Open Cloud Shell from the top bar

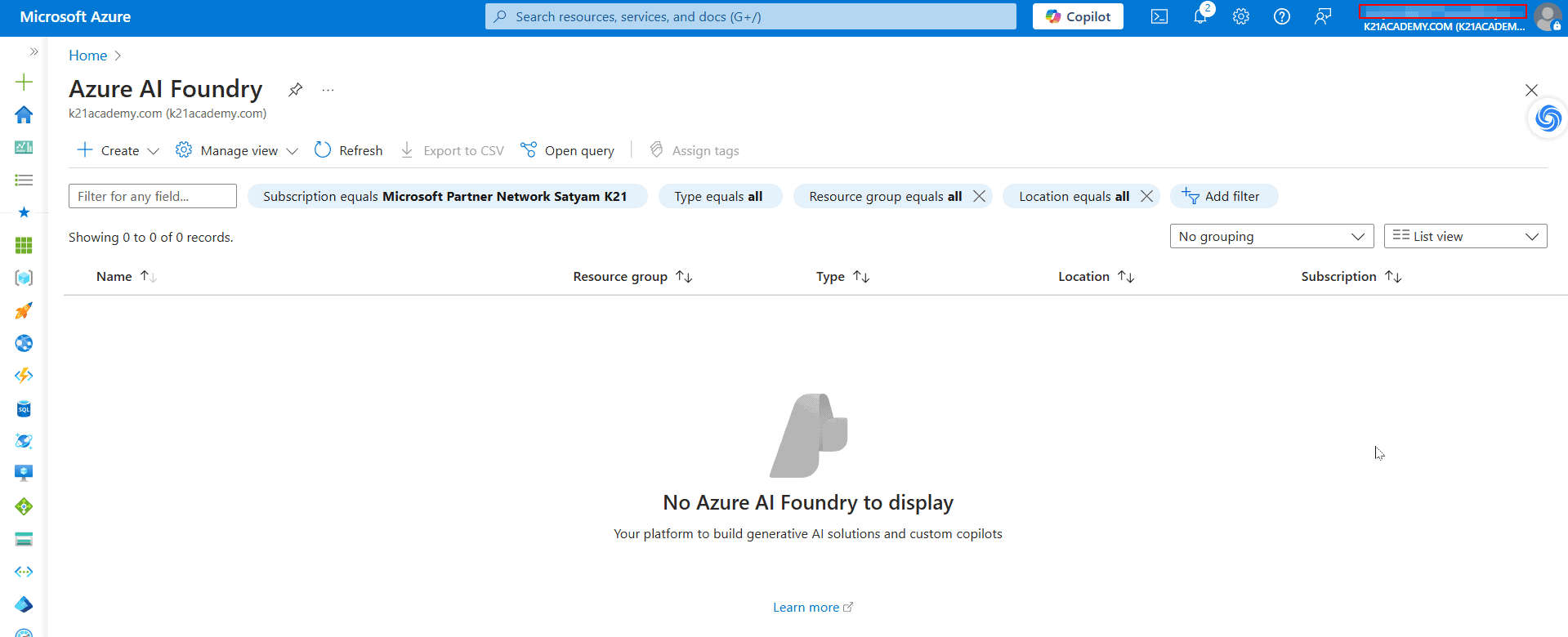[1159, 16]
